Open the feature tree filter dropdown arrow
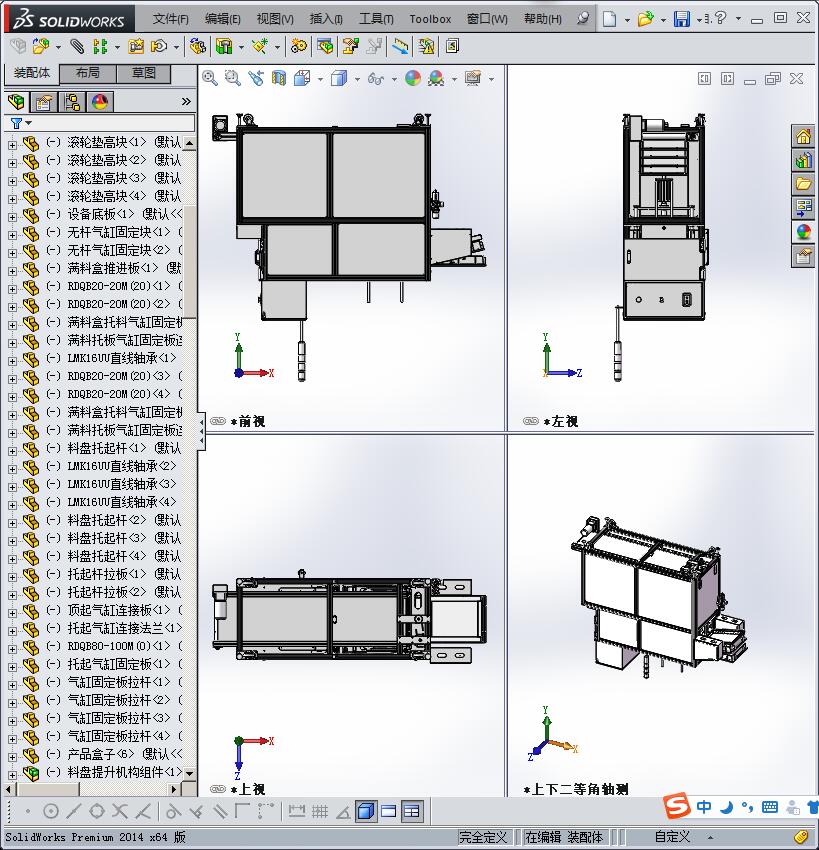 point(29,123)
